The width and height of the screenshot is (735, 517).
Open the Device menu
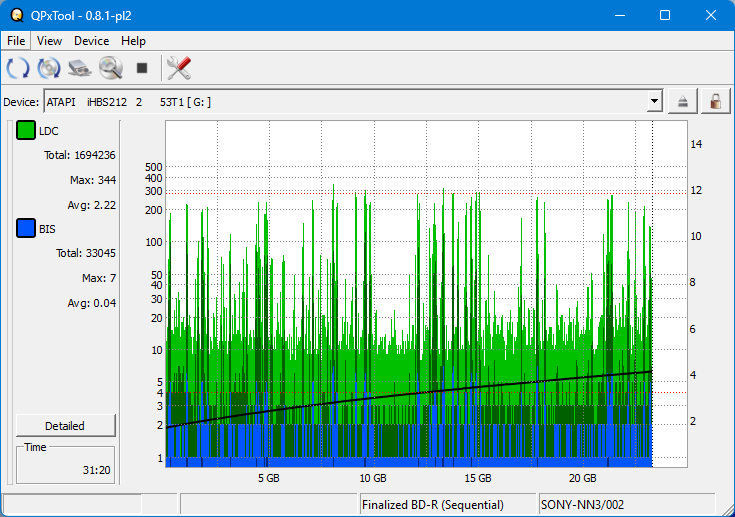[x=91, y=41]
